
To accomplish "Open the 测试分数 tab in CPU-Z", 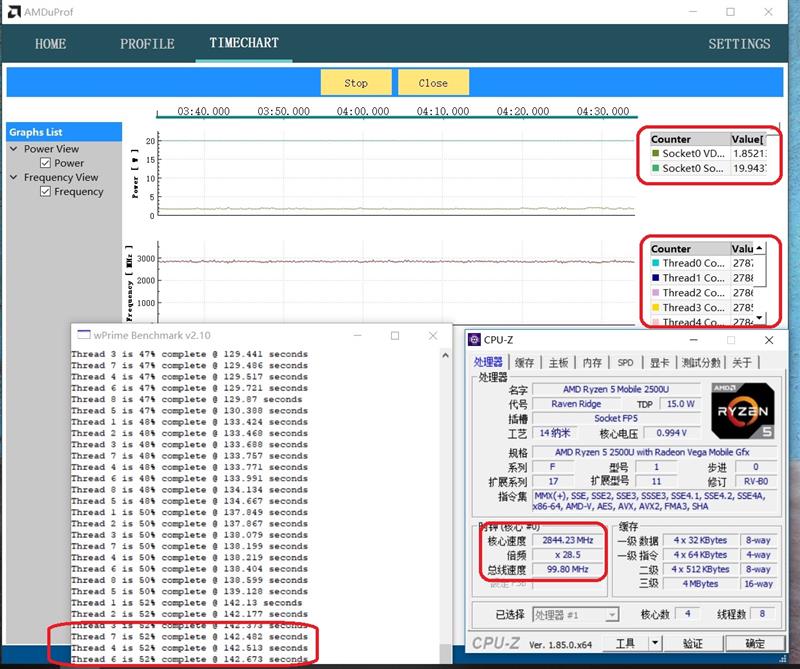I will click(701, 362).
